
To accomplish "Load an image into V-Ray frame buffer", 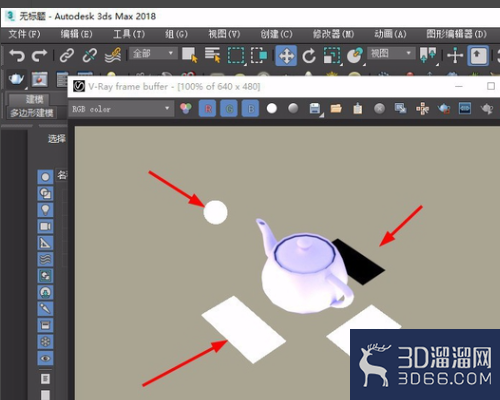I will coord(336,108).
